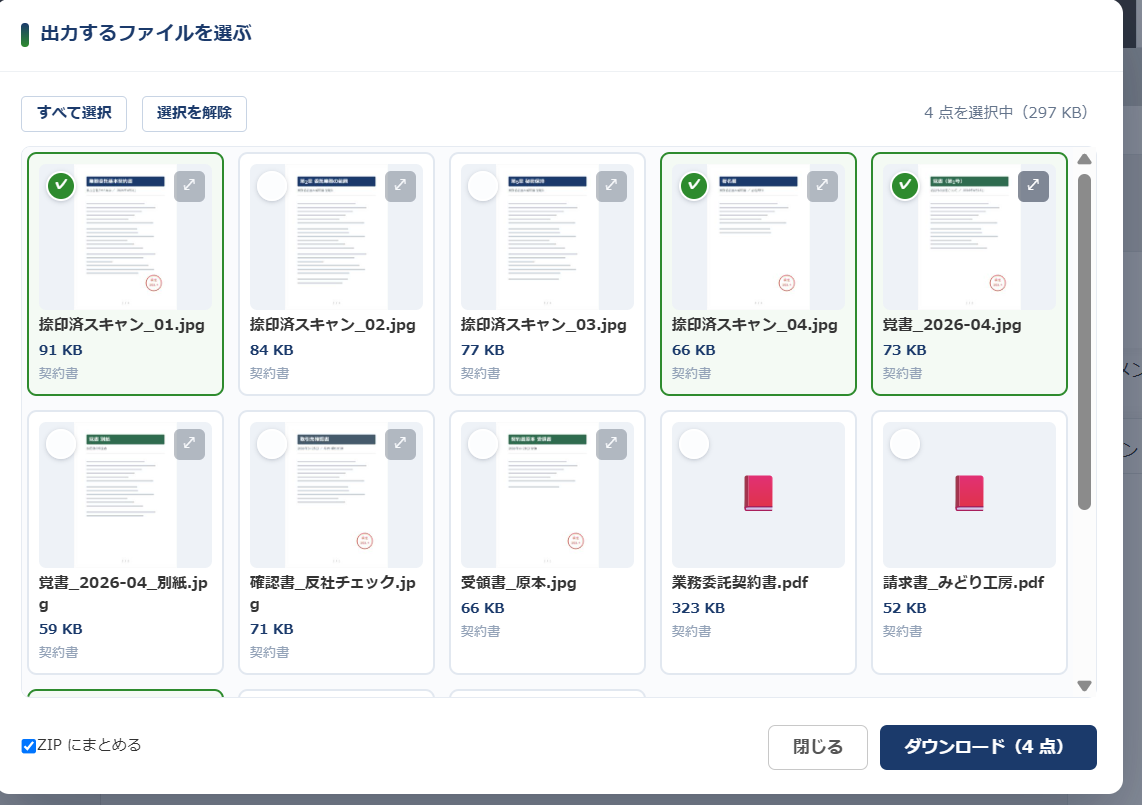The height and width of the screenshot is (805, 1142).
Task: Deselect 捺印済スキャン_04.jpg checkmark
Action: pos(694,186)
